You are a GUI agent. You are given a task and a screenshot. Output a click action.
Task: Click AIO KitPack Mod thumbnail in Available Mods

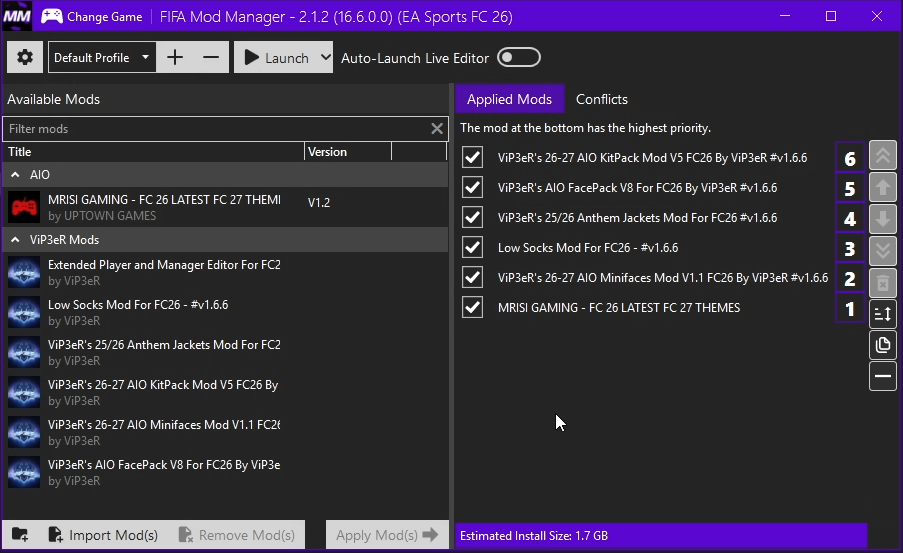tap(24, 392)
